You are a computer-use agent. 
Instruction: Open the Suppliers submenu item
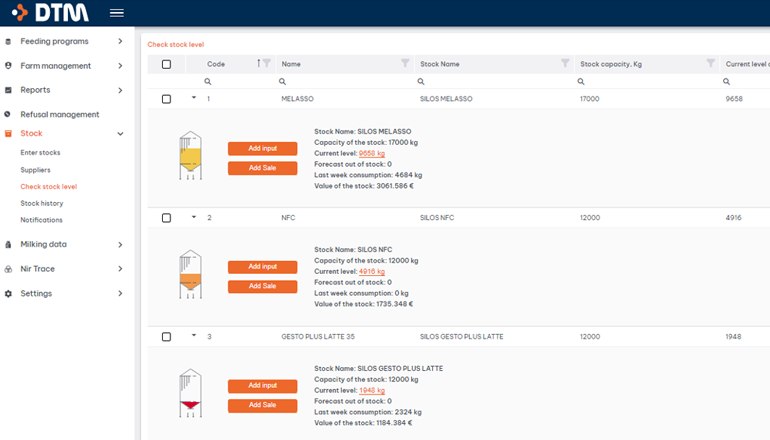coord(36,170)
